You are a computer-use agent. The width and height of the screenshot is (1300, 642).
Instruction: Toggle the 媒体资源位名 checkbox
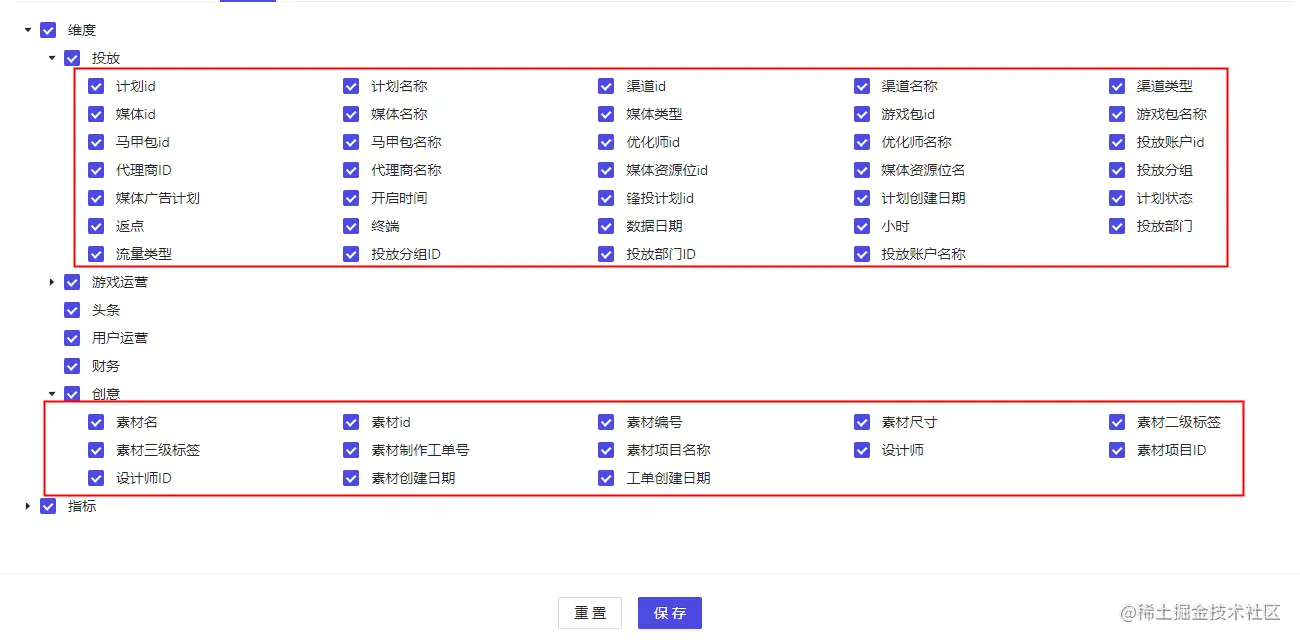(x=862, y=170)
